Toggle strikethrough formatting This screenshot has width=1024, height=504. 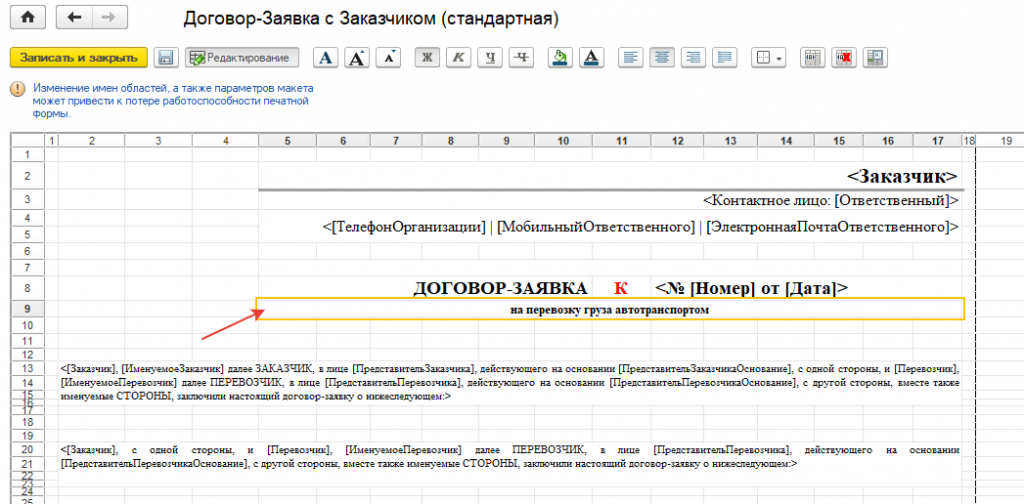(521, 57)
